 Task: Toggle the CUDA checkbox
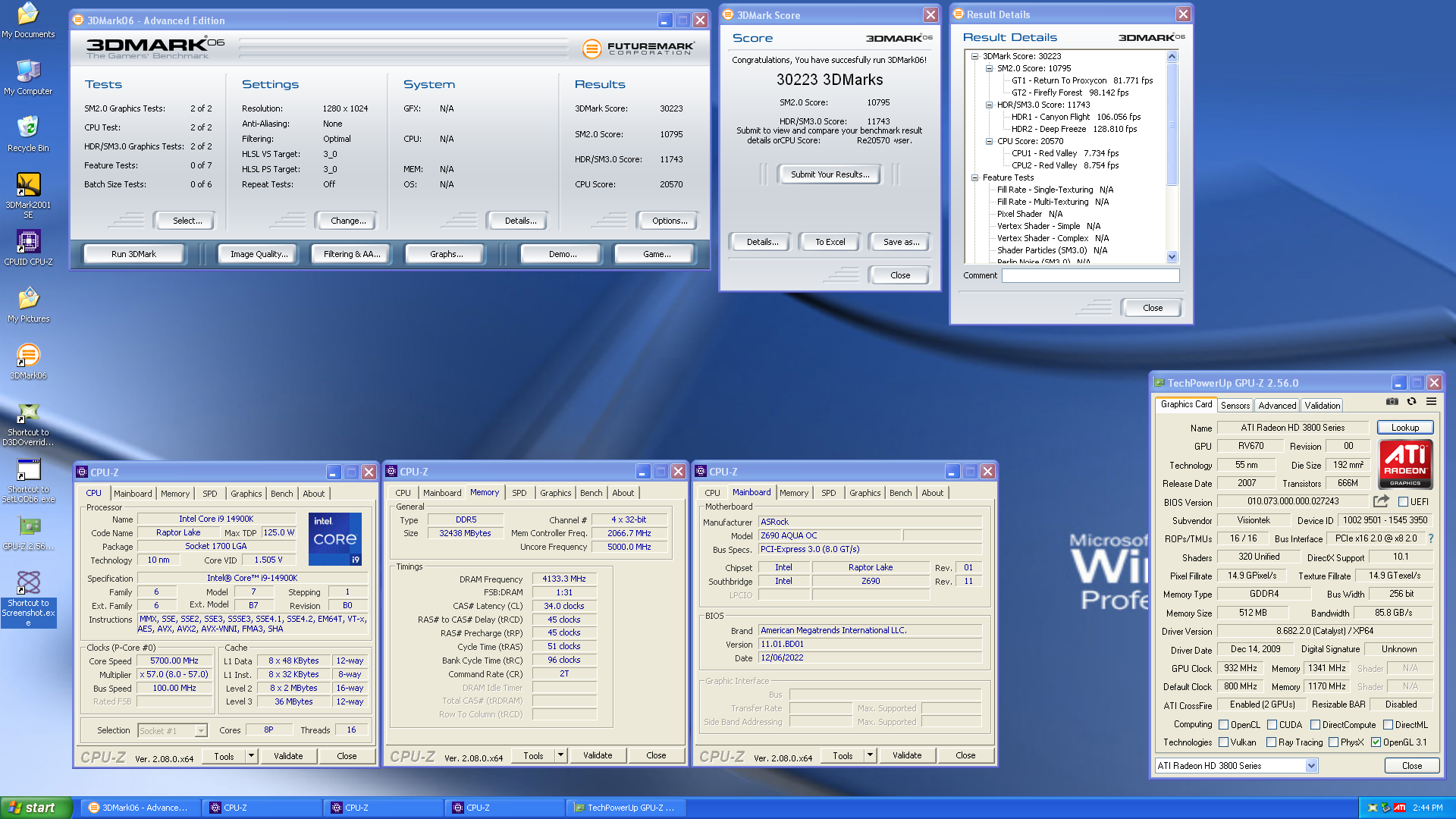[1272, 725]
